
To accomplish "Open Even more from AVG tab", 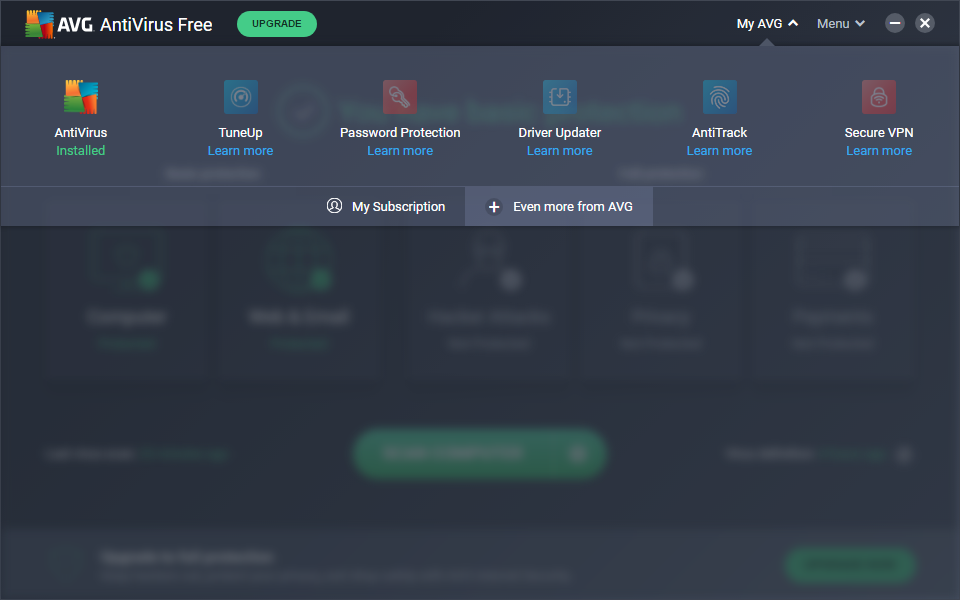I will pyautogui.click(x=559, y=206).
